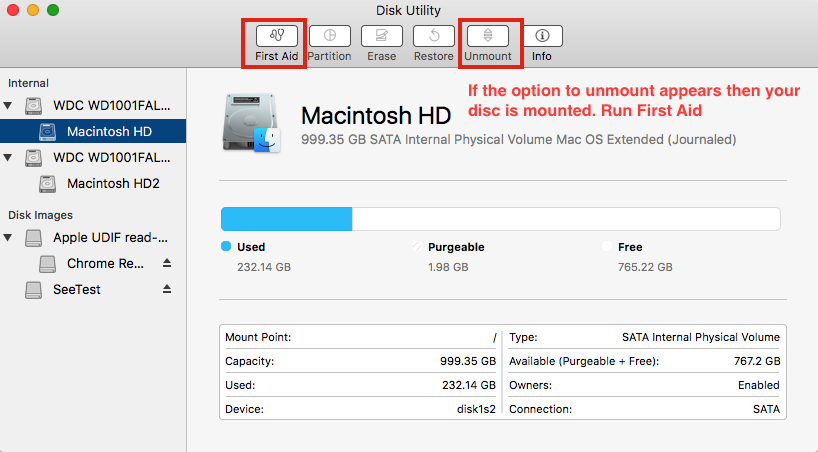Click the 232.14 GB value under Used legend

click(x=264, y=267)
